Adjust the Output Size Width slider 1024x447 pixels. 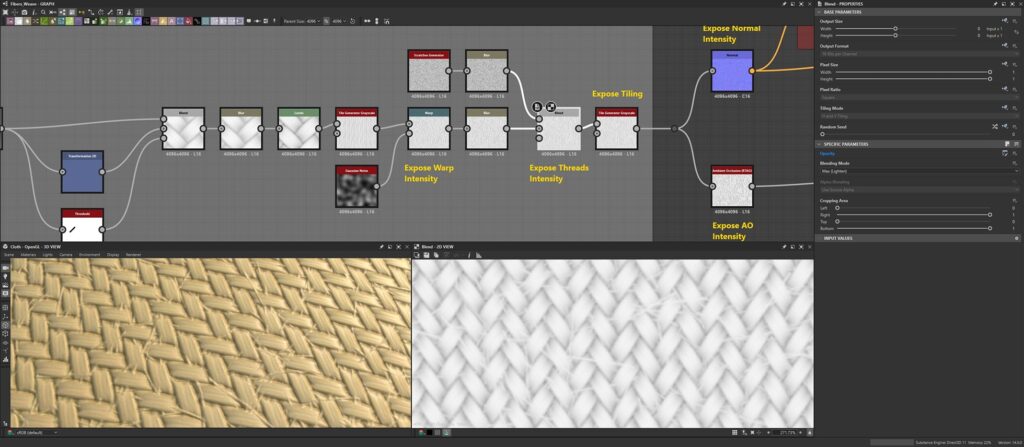(x=895, y=29)
